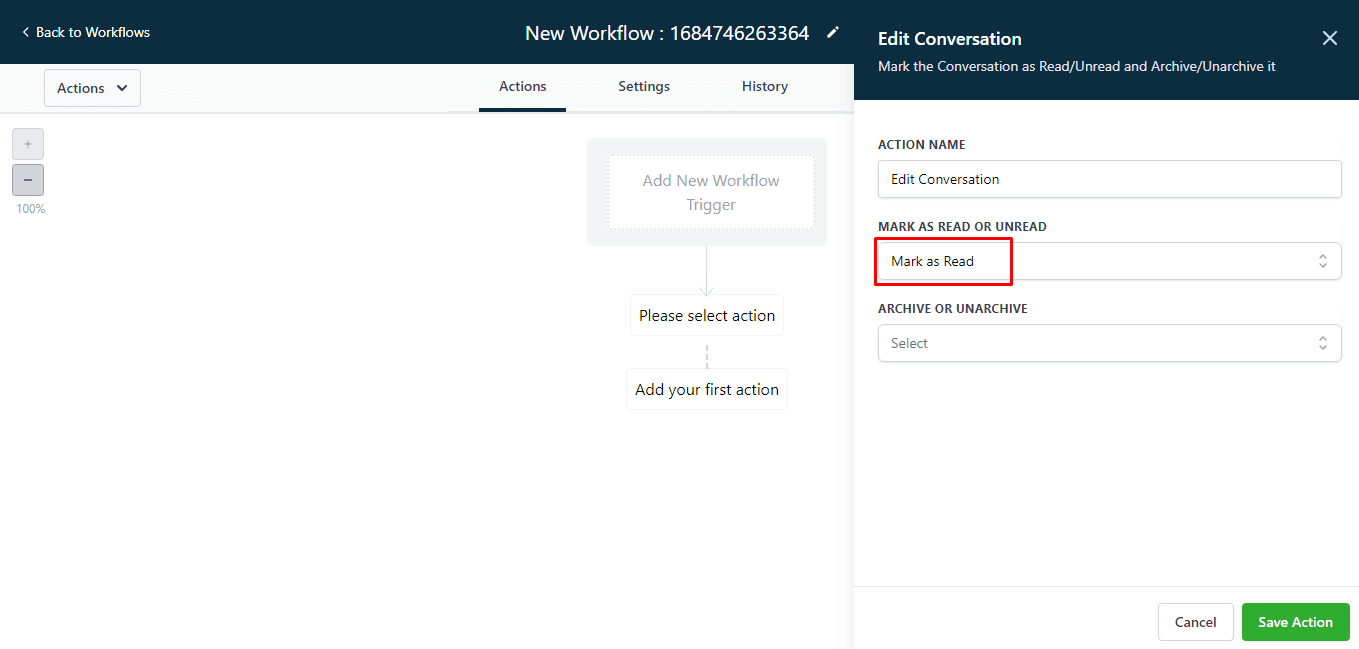The width and height of the screenshot is (1359, 649).
Task: Click the pencil icon to rename workflow
Action: coord(833,32)
